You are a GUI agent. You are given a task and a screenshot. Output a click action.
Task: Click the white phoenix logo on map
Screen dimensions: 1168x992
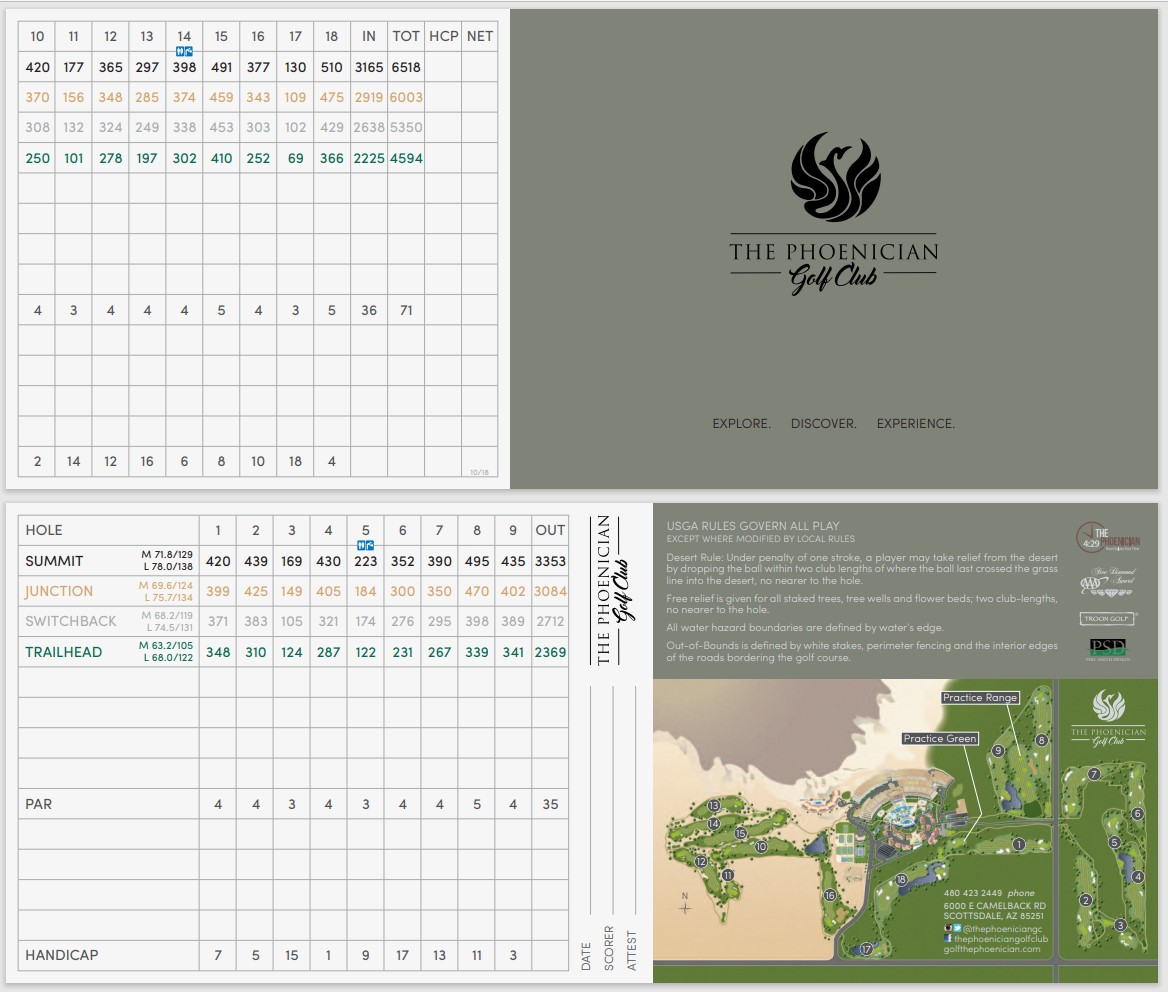pos(1108,705)
